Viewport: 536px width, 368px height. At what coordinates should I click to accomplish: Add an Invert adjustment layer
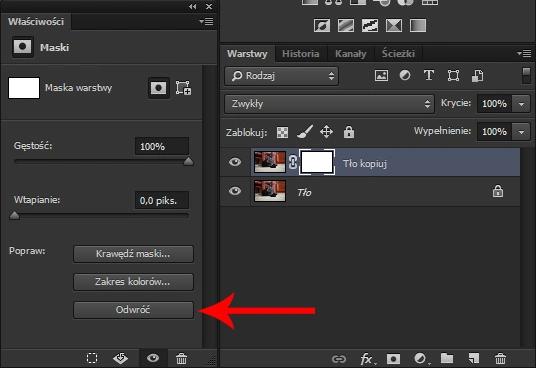322,25
